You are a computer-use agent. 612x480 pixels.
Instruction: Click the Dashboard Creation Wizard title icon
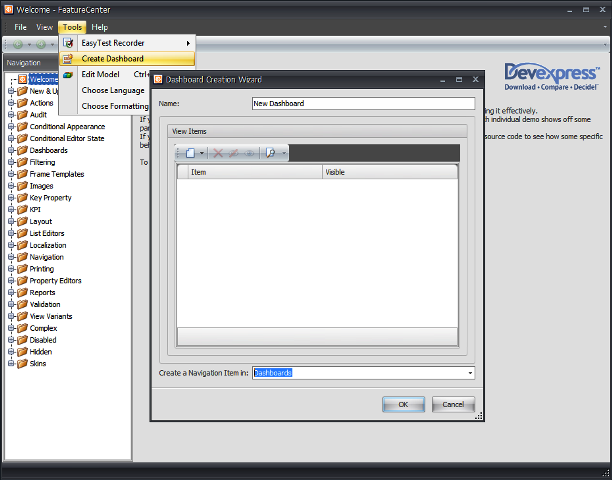coord(158,80)
